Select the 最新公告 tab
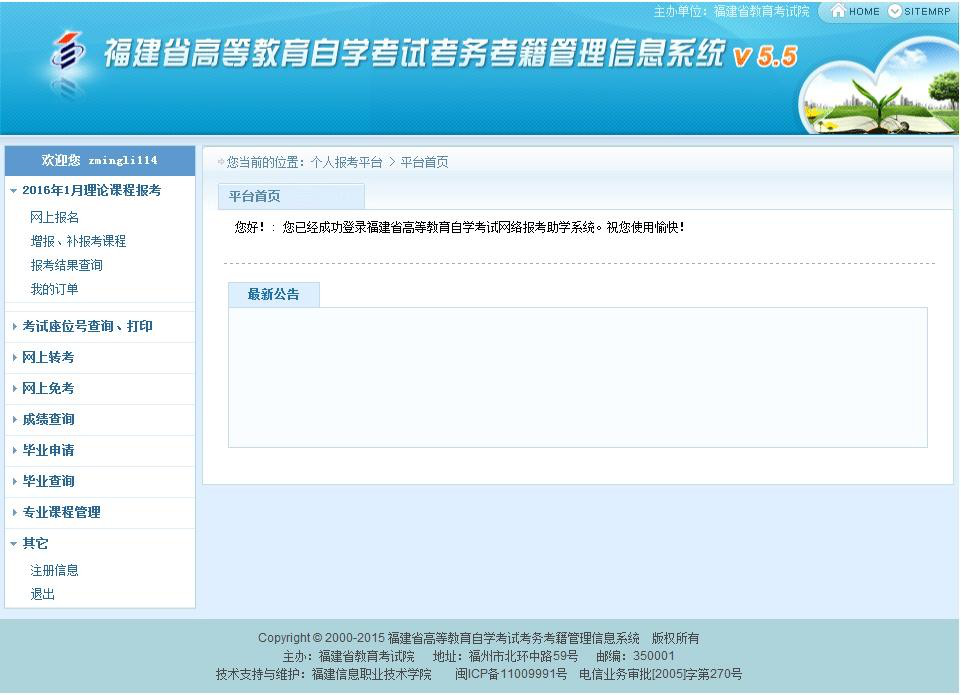This screenshot has width=961, height=695. 273,295
